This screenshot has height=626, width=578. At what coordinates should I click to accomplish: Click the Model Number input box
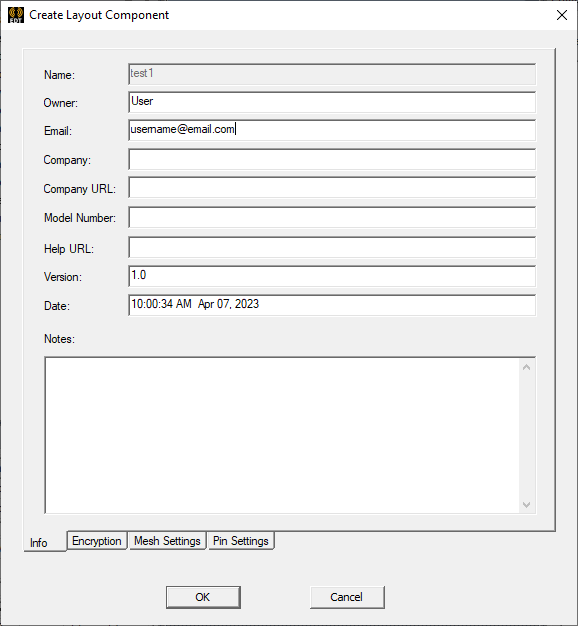click(x=332, y=217)
